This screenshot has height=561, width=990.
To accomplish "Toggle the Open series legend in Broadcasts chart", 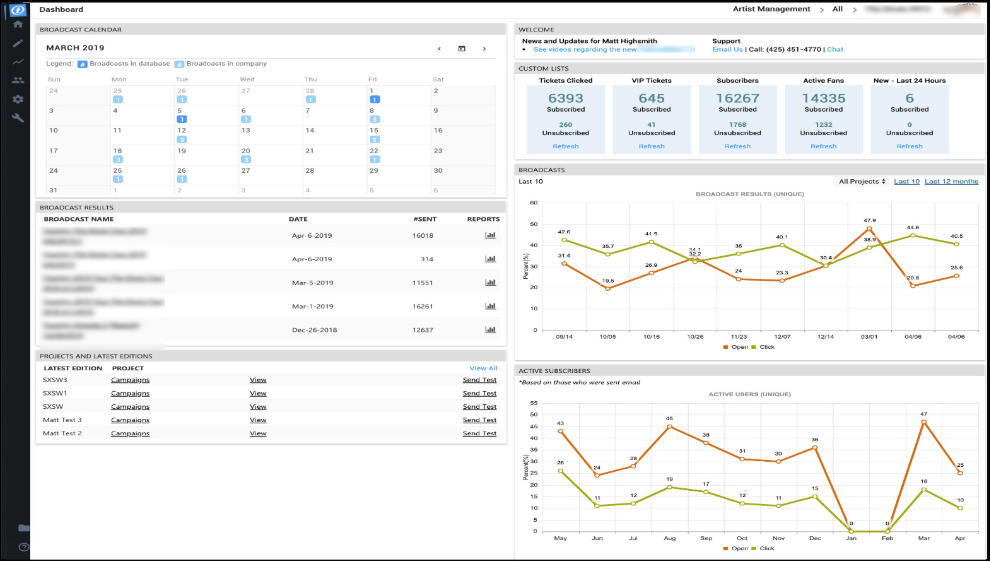I will pyautogui.click(x=735, y=347).
